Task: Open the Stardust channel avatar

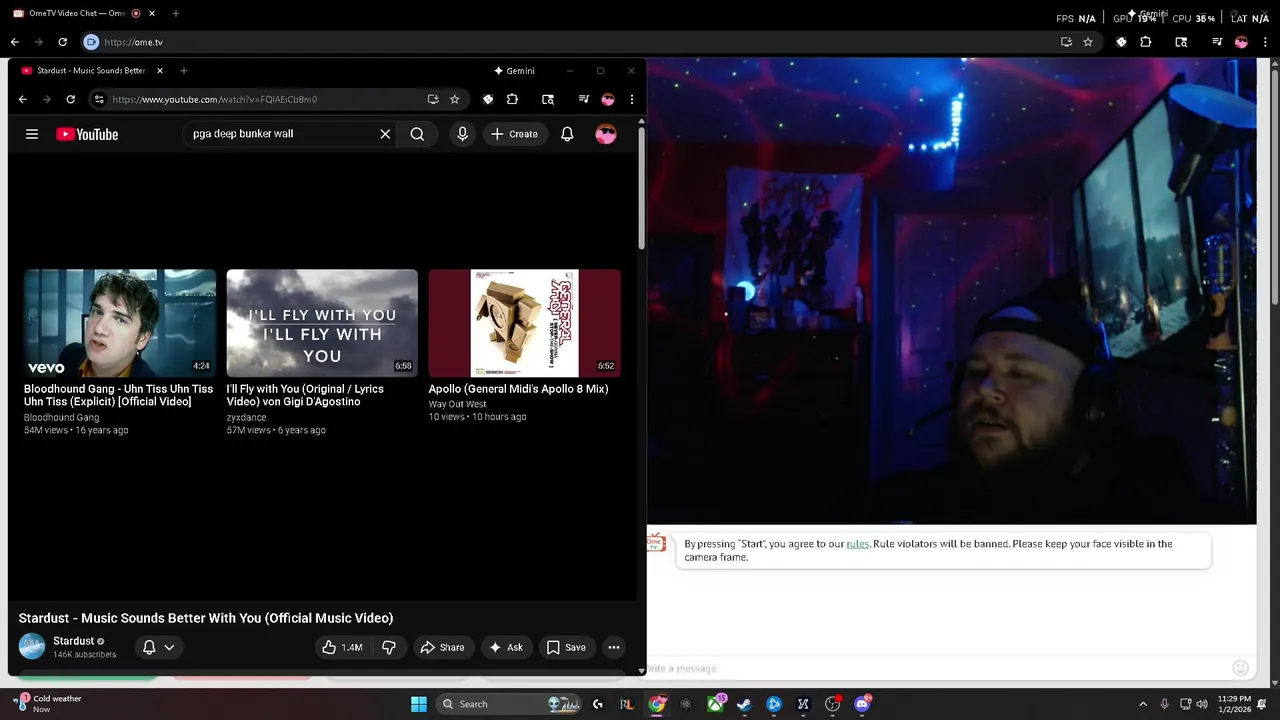Action: coord(32,647)
